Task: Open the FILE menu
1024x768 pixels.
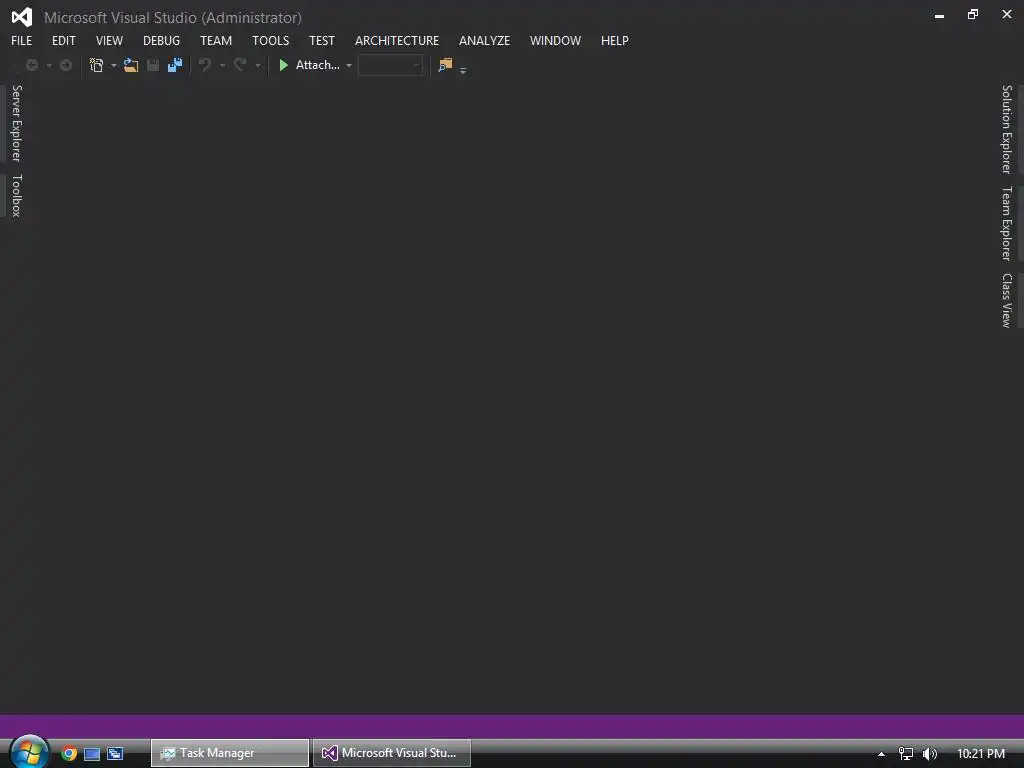Action: [x=22, y=40]
